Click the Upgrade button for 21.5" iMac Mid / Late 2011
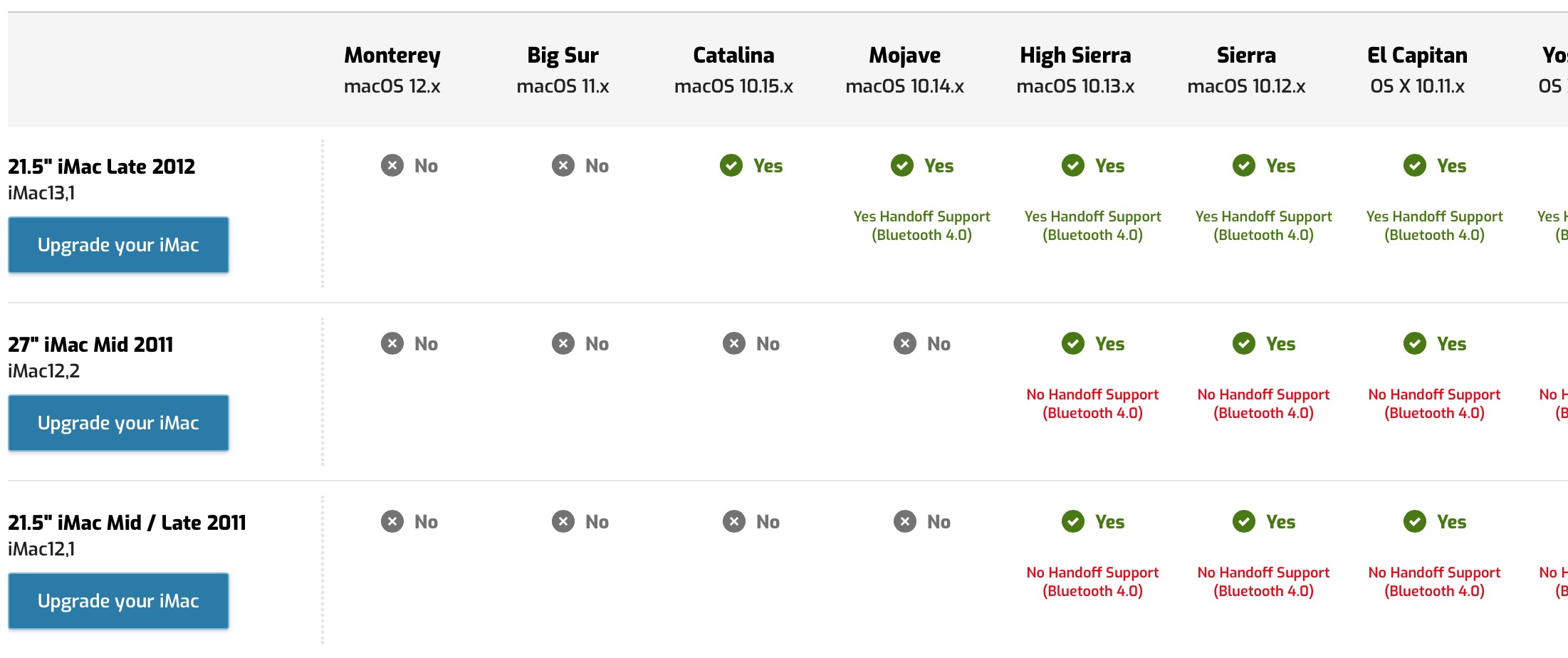The image size is (1568, 658). [118, 601]
